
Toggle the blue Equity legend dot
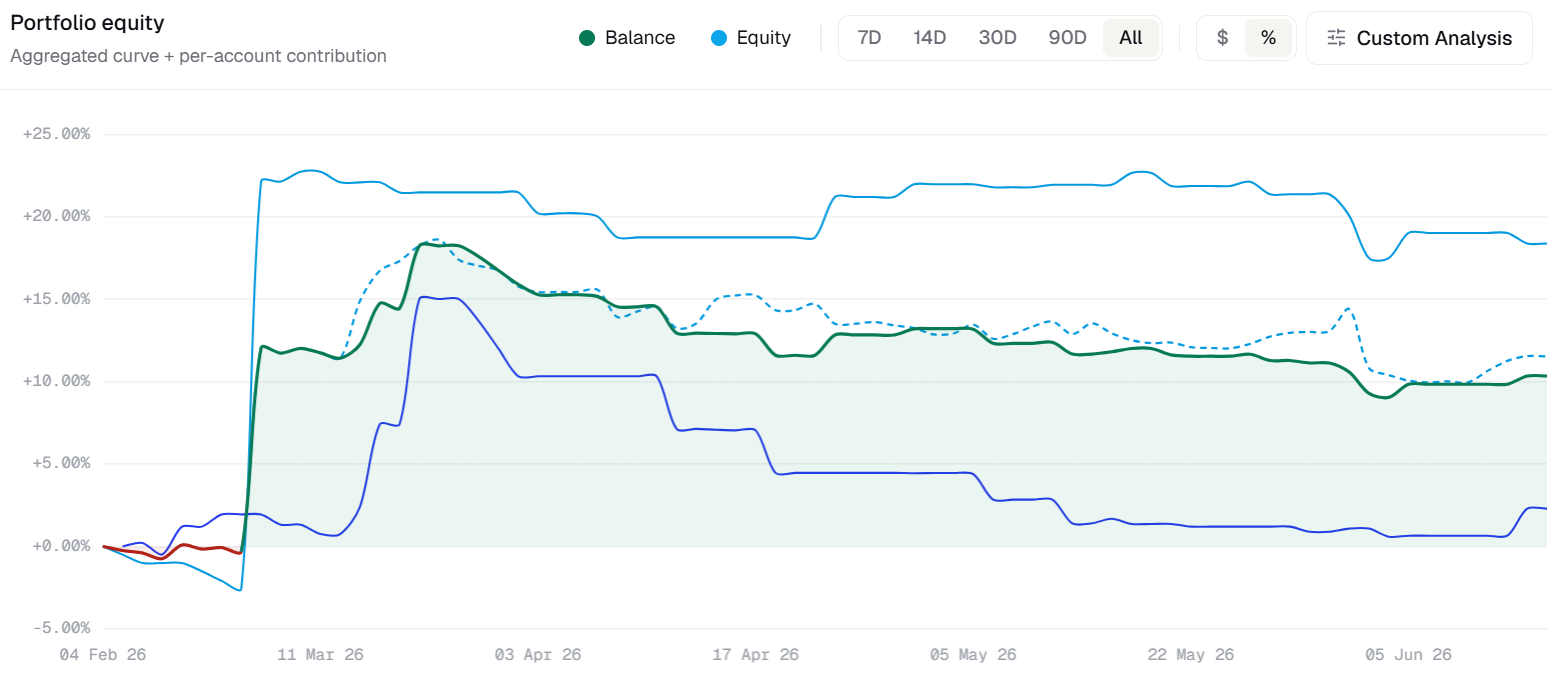click(719, 38)
